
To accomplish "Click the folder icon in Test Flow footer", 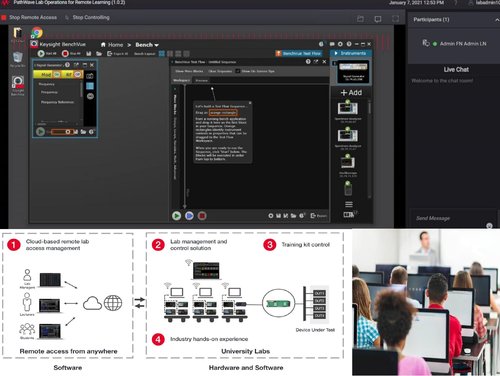I will (x=293, y=216).
